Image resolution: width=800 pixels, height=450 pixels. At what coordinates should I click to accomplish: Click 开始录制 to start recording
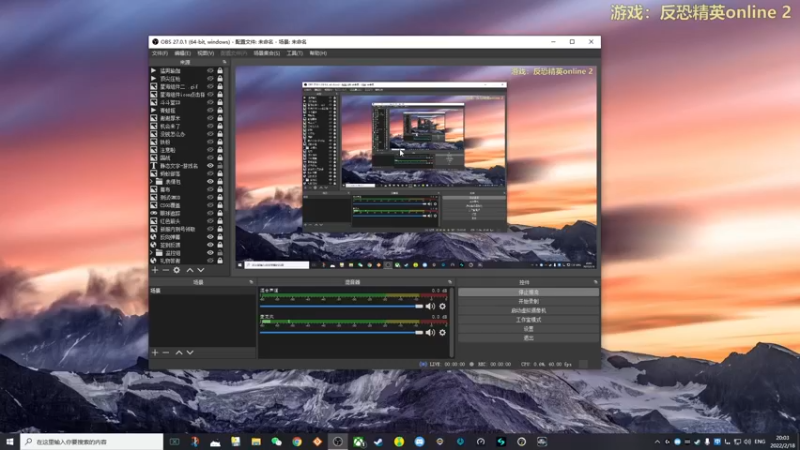tap(528, 302)
